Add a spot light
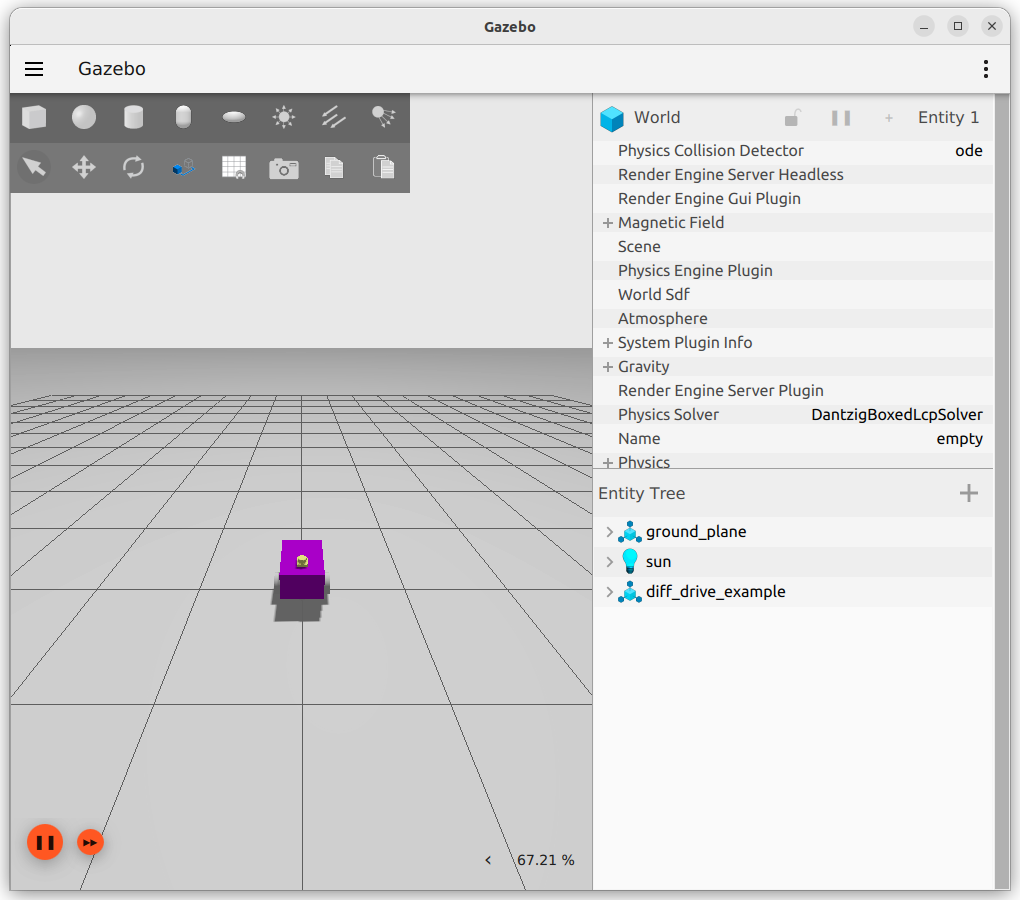 point(383,118)
